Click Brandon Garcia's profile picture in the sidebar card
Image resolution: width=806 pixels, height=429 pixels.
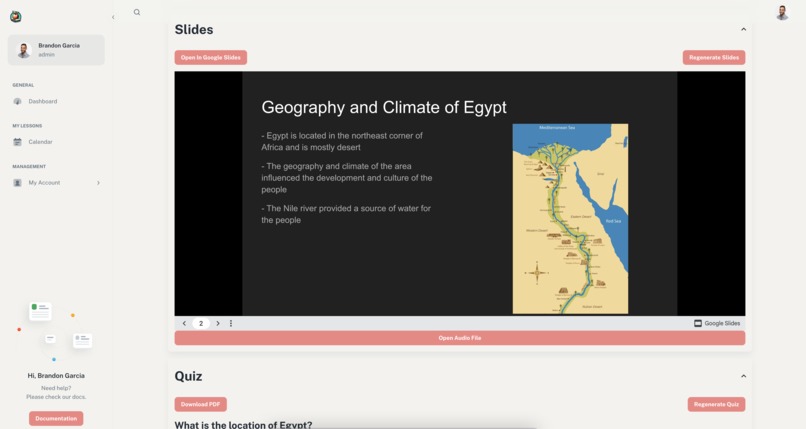coord(24,50)
